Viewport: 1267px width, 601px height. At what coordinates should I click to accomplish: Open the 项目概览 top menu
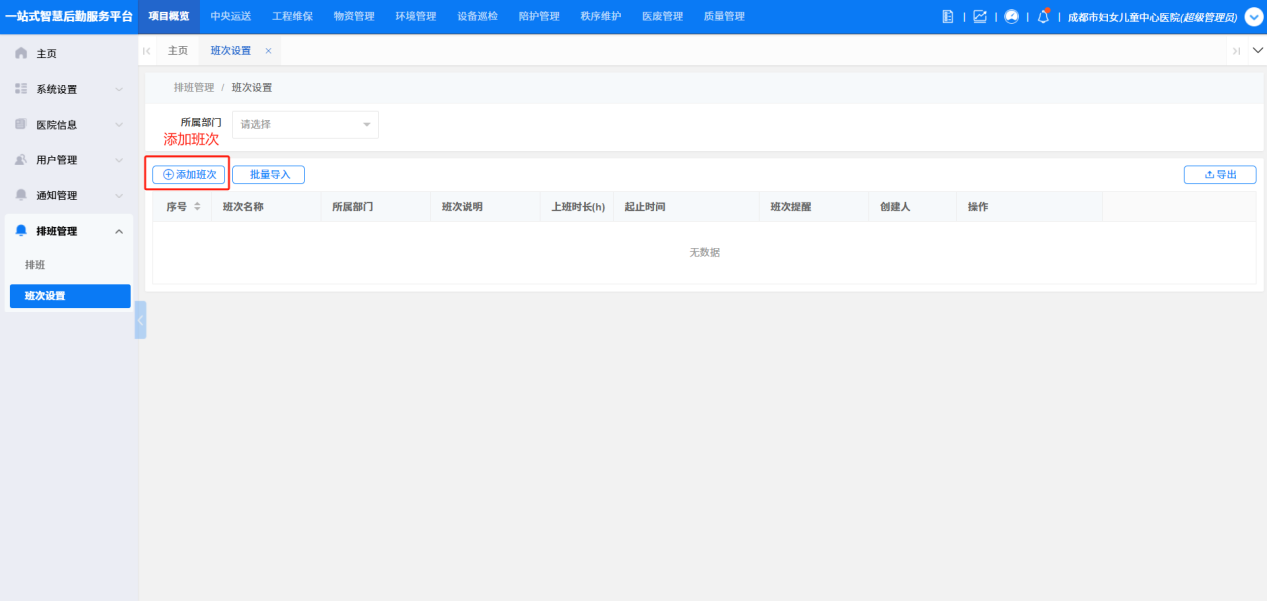coord(169,17)
